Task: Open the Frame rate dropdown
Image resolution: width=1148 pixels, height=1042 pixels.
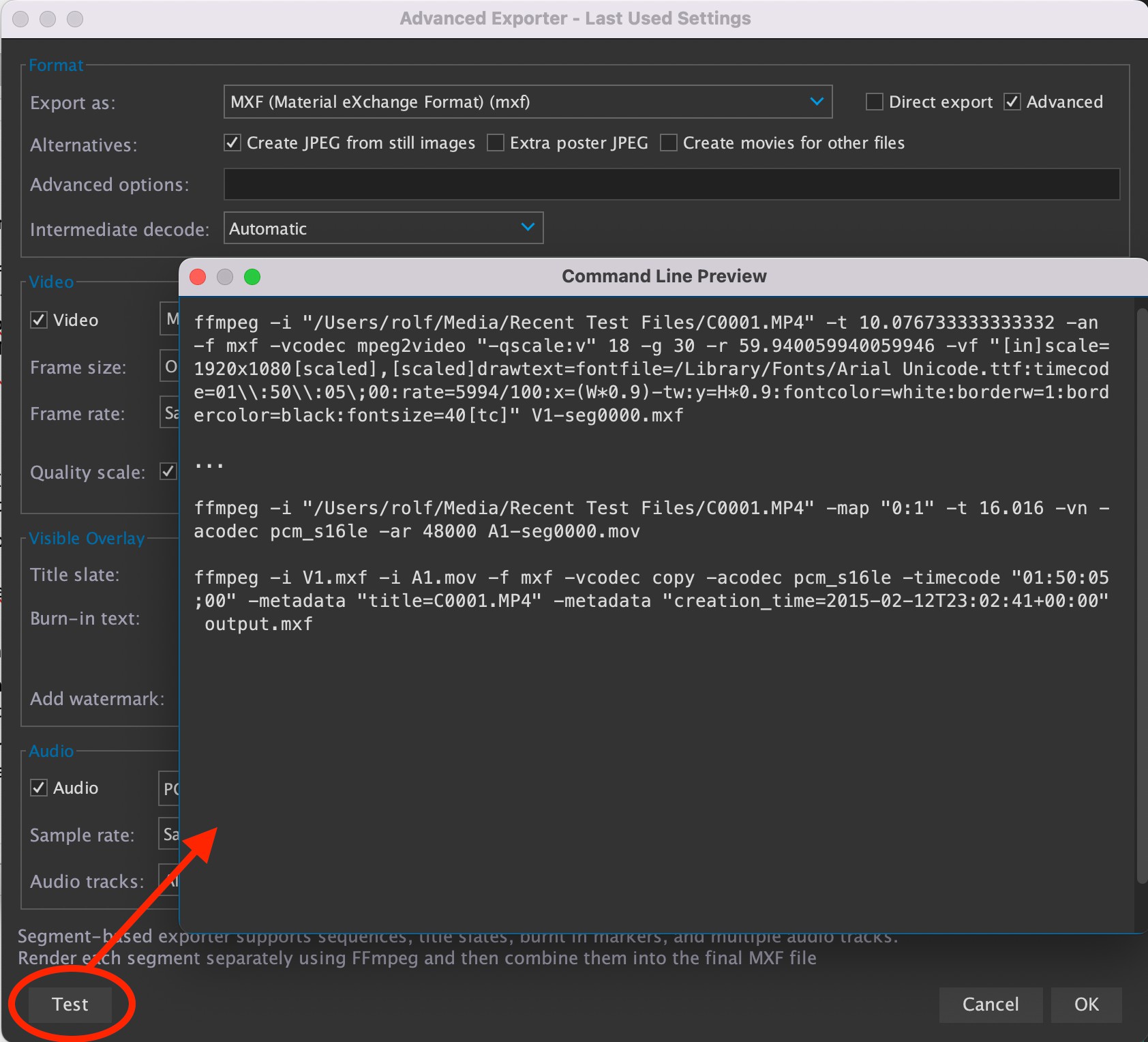Action: pos(170,413)
